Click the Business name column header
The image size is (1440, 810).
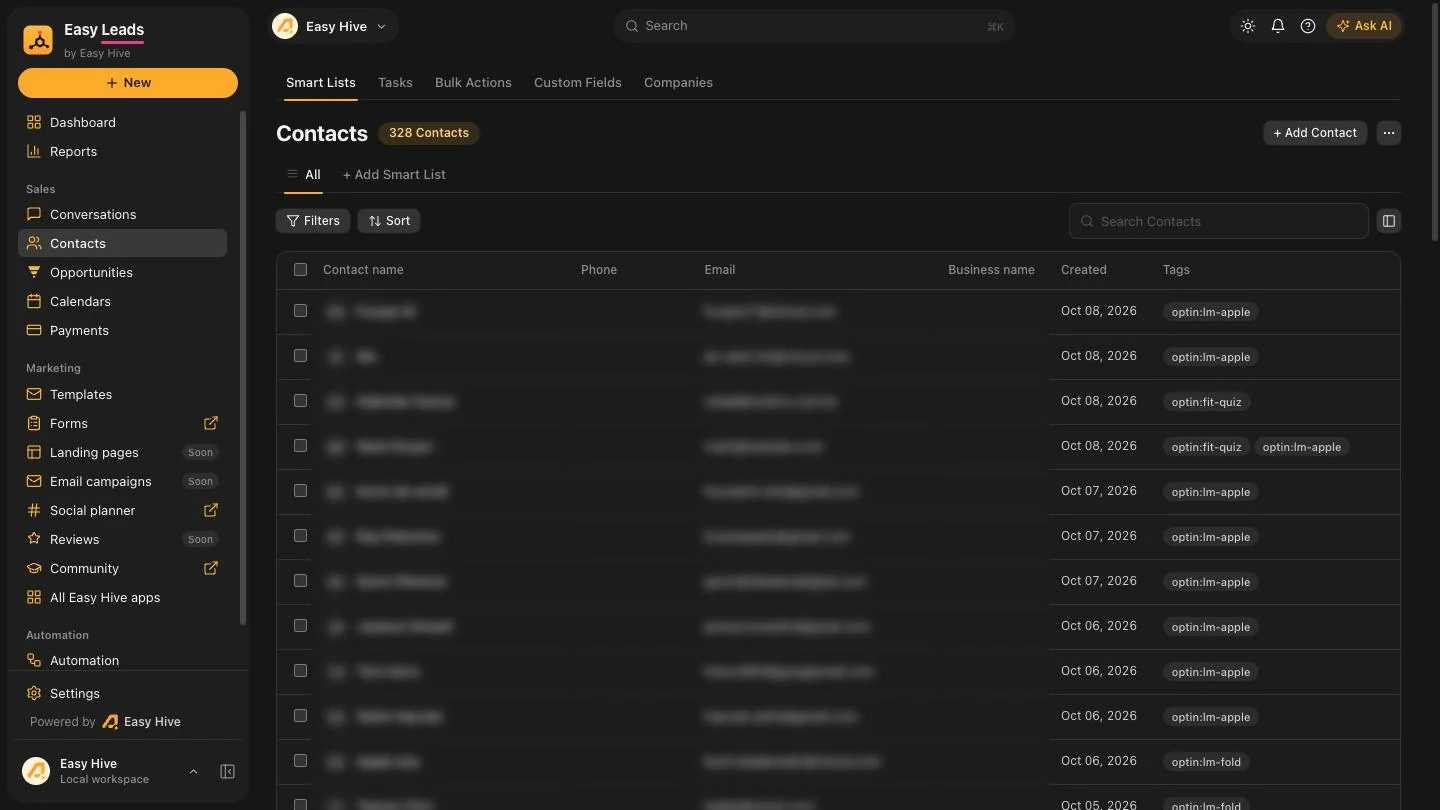point(991,270)
